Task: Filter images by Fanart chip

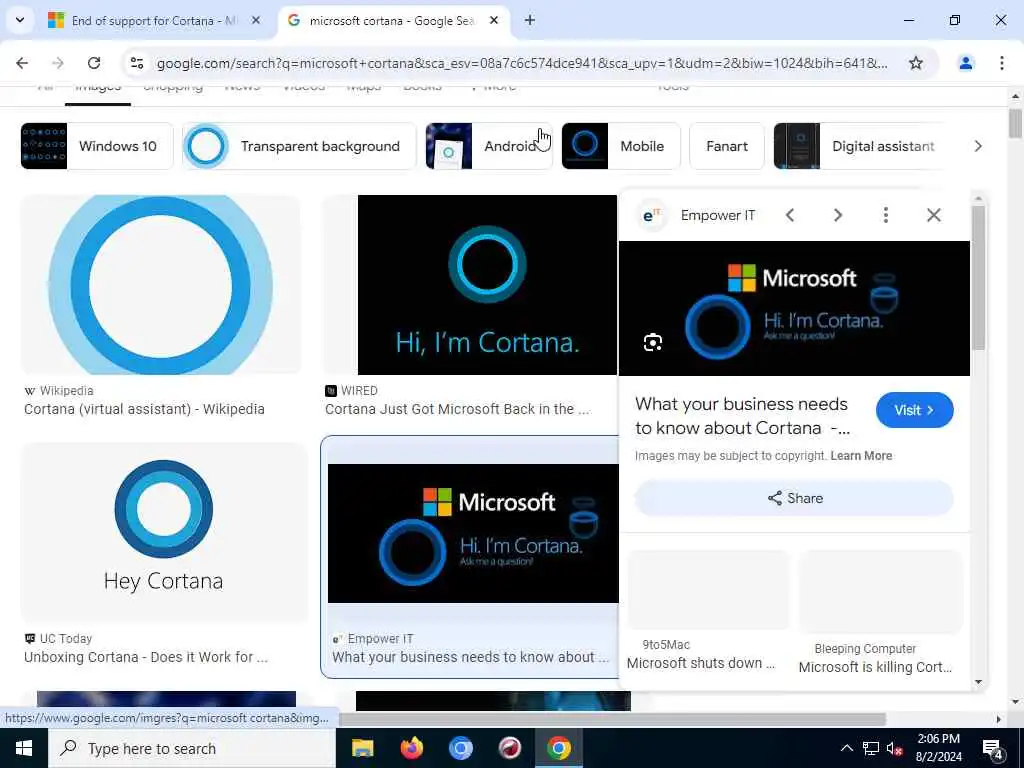Action: click(x=727, y=146)
